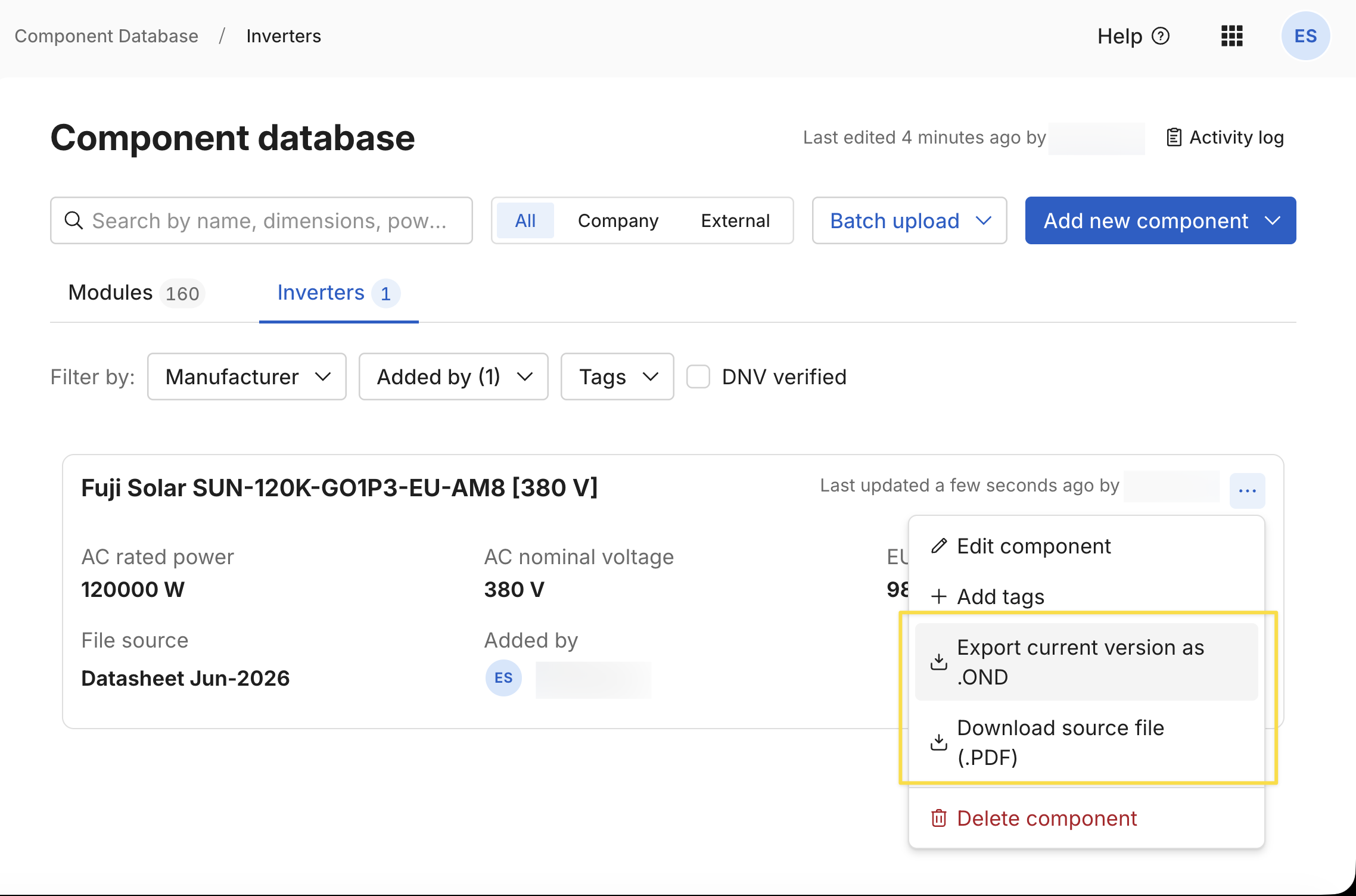Expand the Manufacturer filter dropdown
Screen dimensions: 1356x896
coord(247,377)
